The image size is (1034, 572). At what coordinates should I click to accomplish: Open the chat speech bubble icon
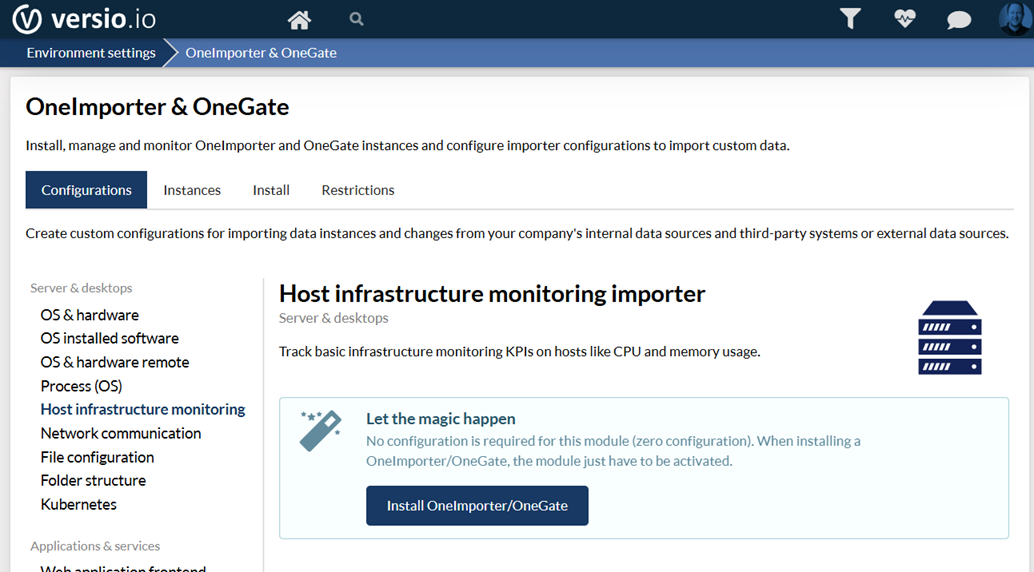[959, 20]
